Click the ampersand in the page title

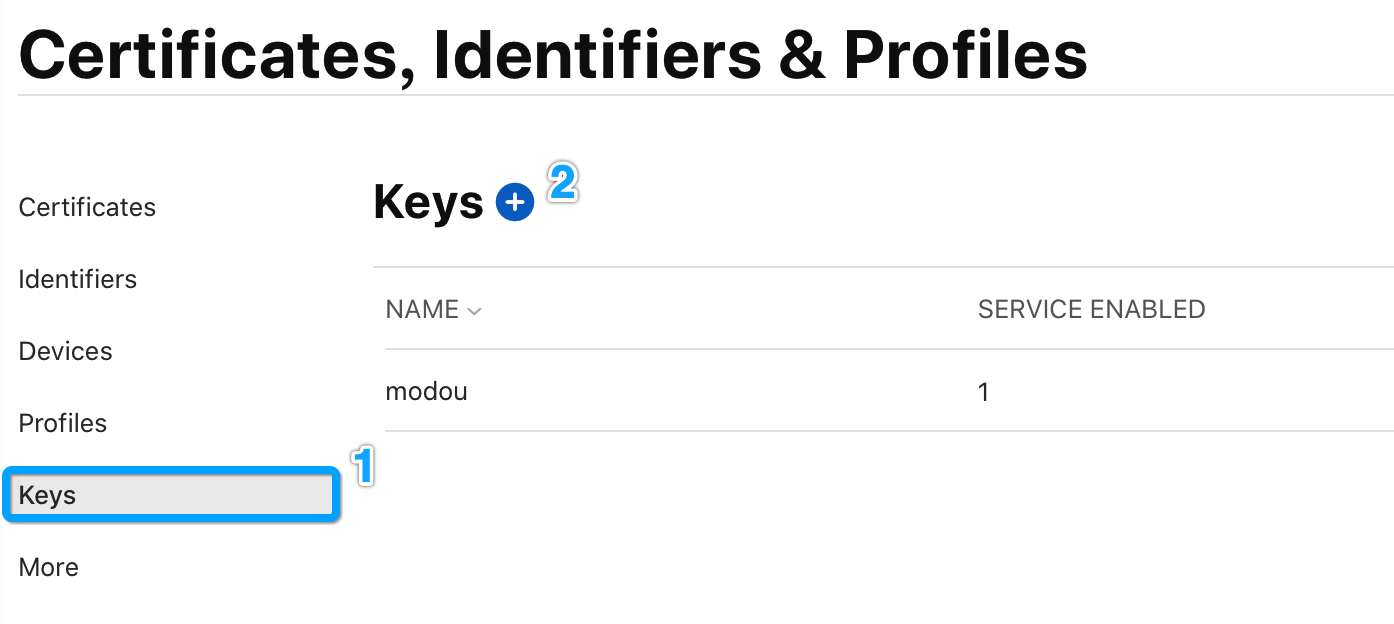tap(802, 55)
